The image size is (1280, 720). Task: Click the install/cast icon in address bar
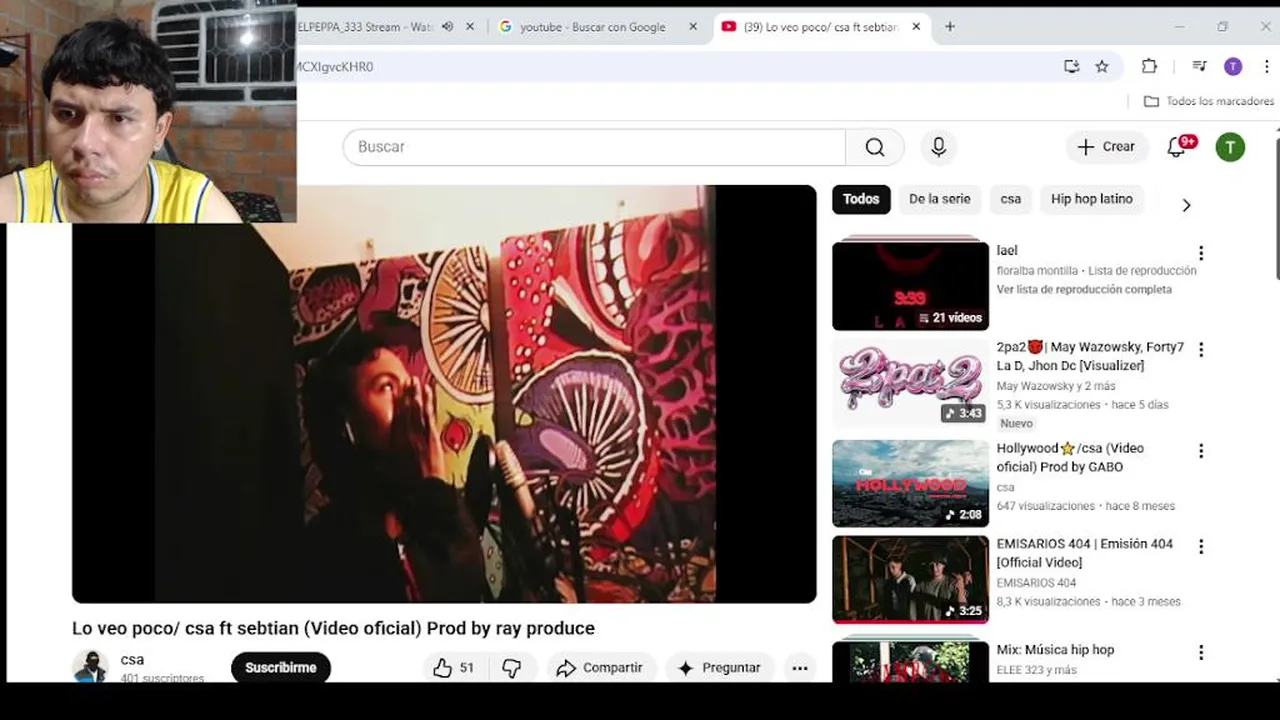(1071, 67)
